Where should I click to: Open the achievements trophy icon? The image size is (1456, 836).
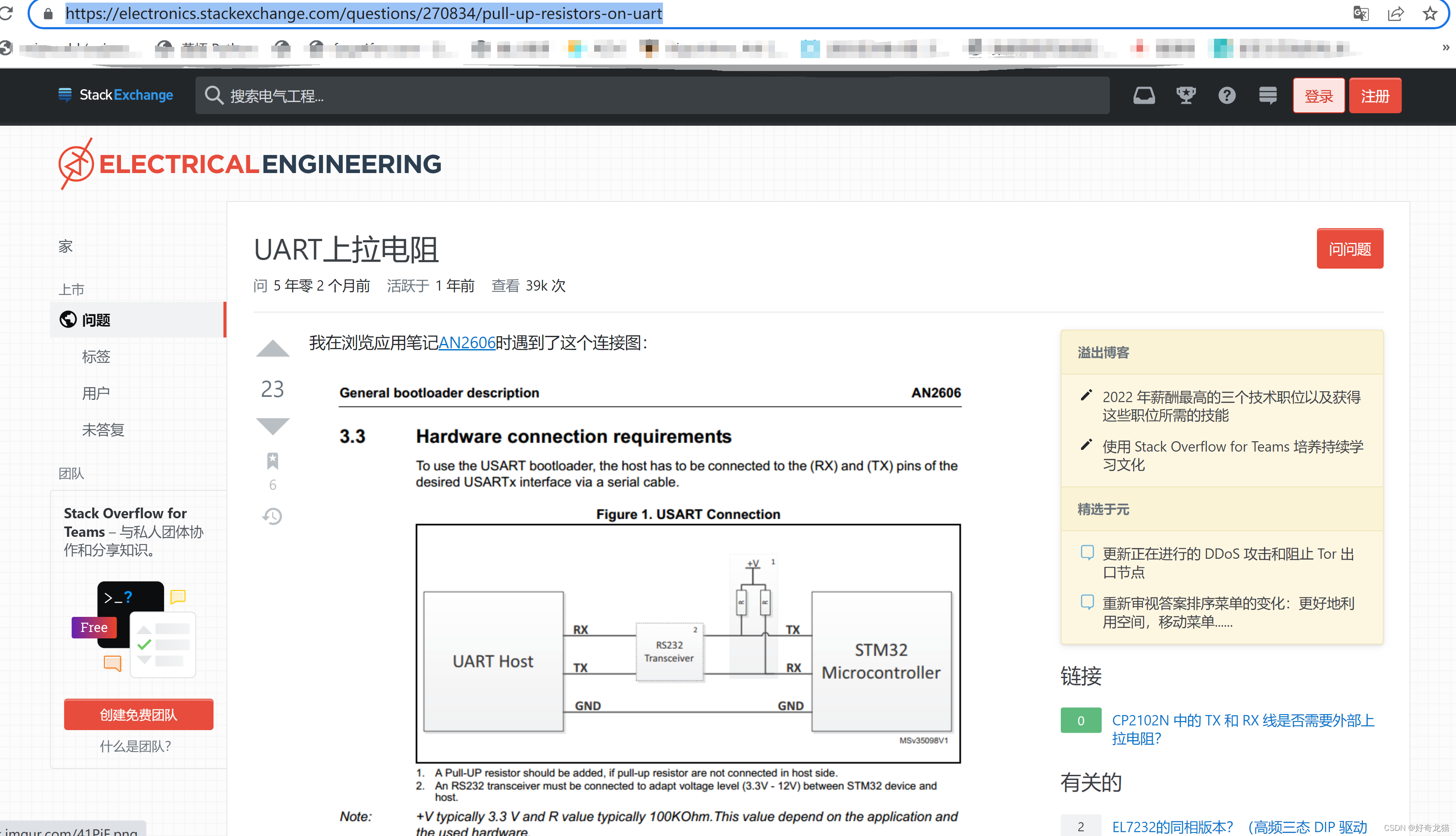coord(1186,95)
